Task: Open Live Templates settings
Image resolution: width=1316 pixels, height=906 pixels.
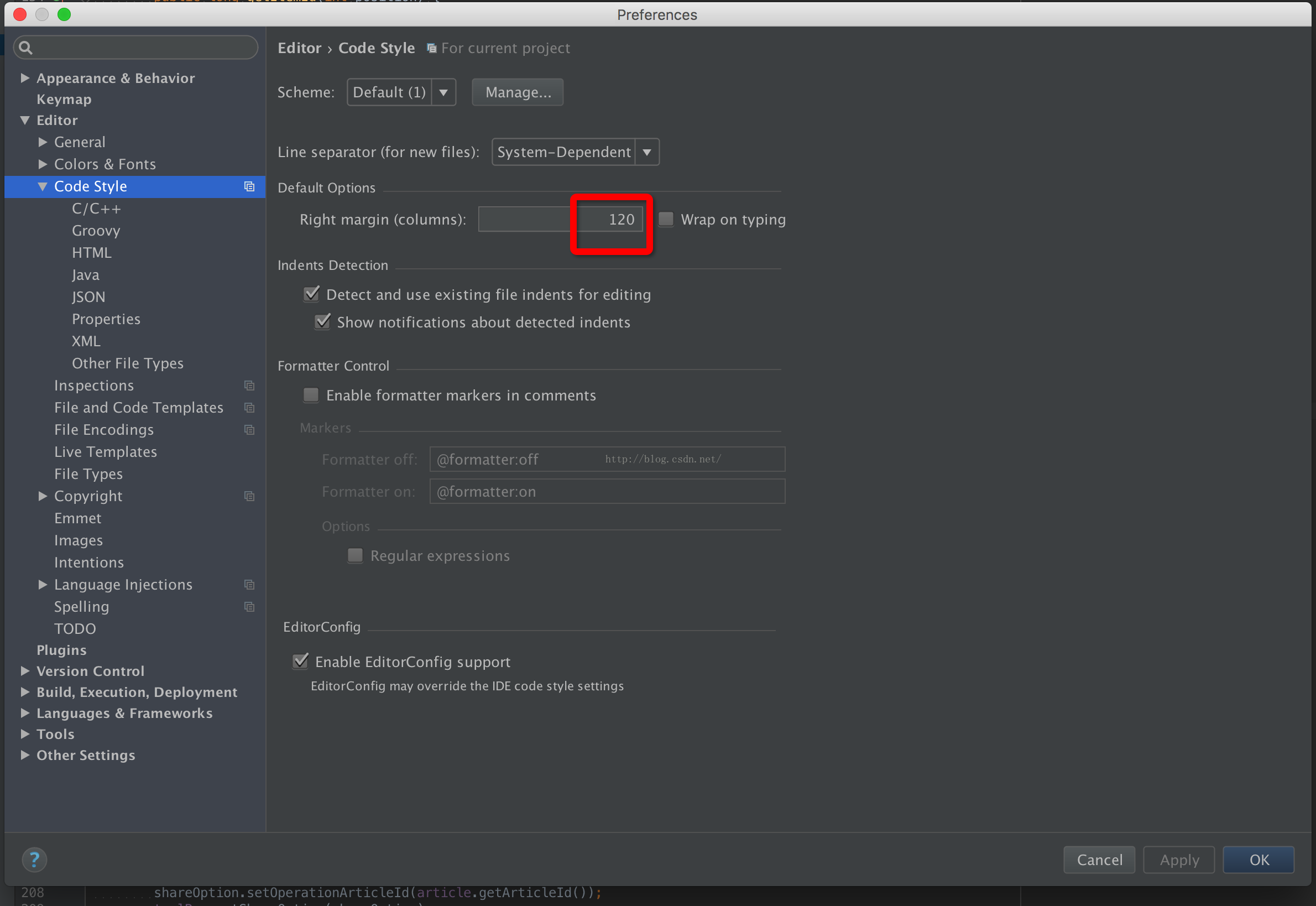Action: [x=106, y=452]
